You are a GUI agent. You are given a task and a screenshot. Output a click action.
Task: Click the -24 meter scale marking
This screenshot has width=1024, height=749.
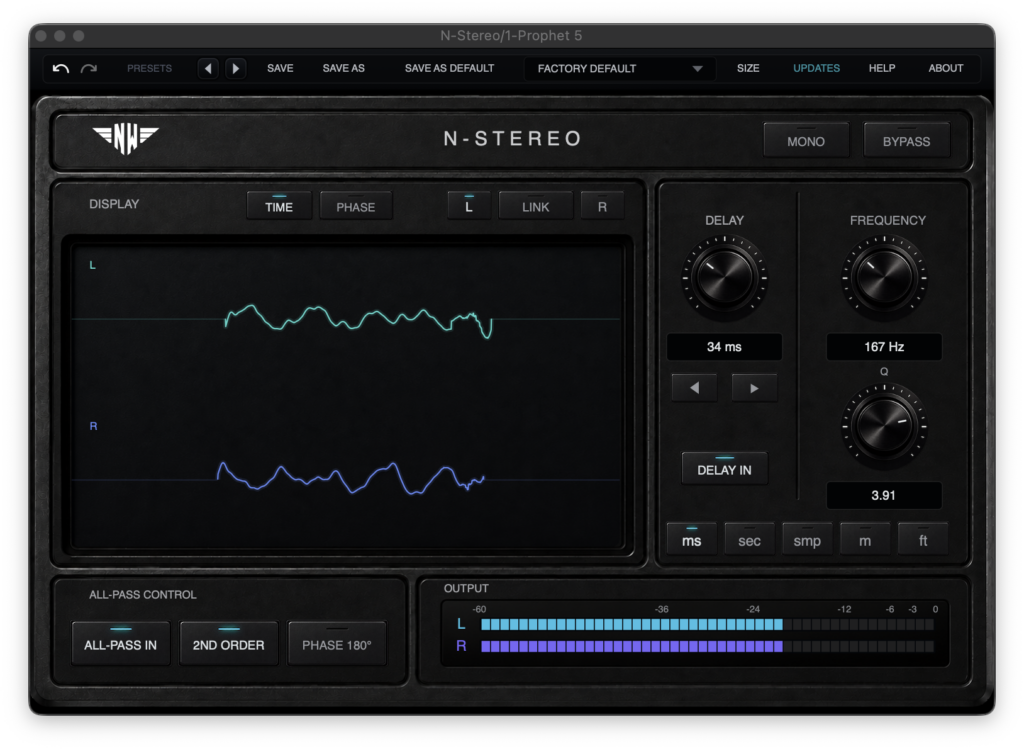click(753, 609)
